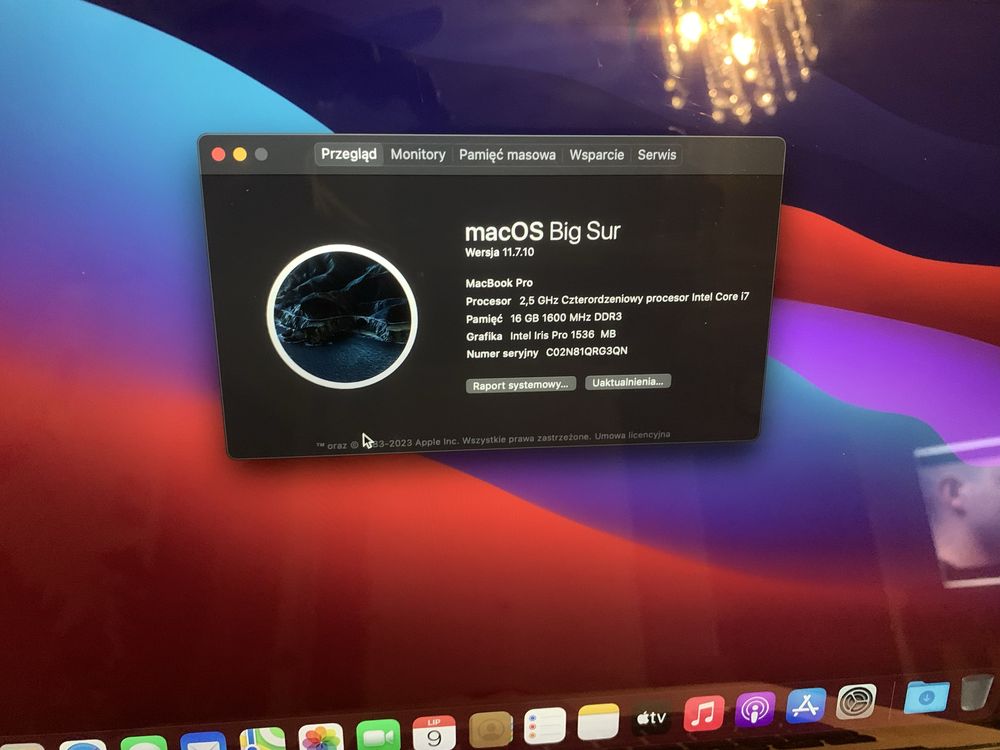Switch to the Monitory tab

point(418,154)
